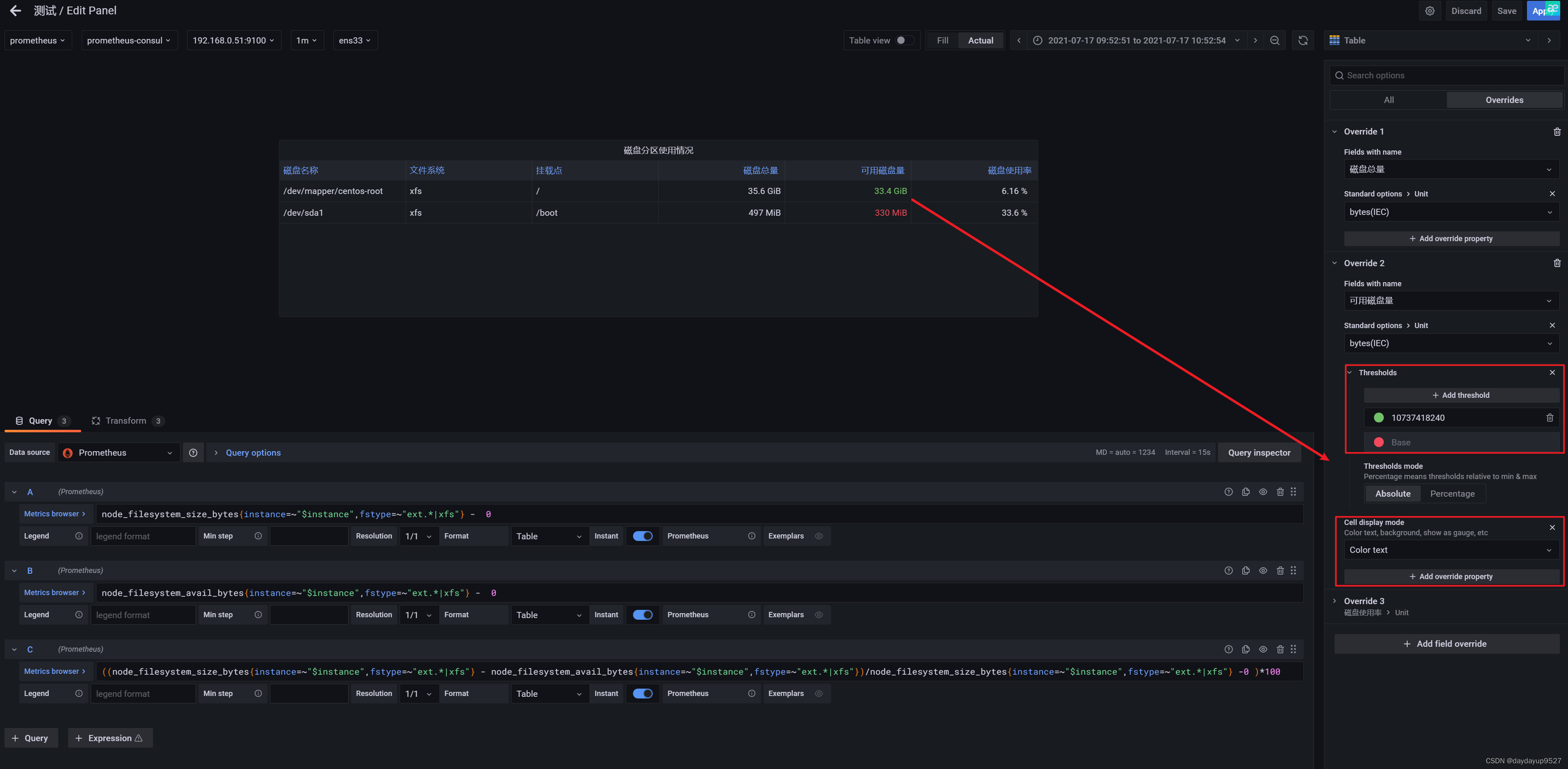Delete query A

pyautogui.click(x=1280, y=492)
